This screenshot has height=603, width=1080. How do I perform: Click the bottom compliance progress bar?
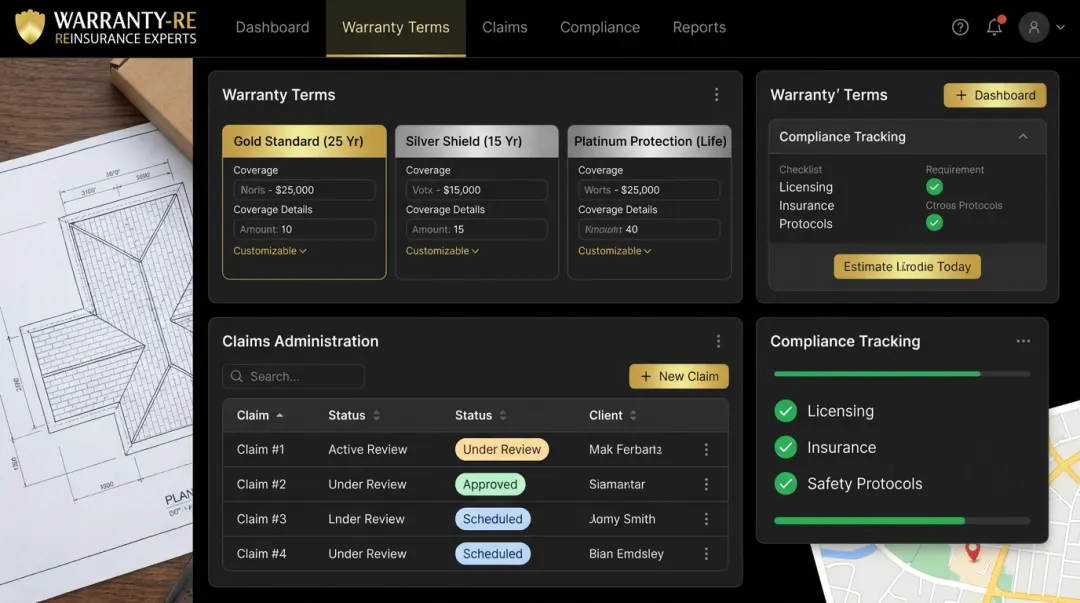[x=902, y=521]
